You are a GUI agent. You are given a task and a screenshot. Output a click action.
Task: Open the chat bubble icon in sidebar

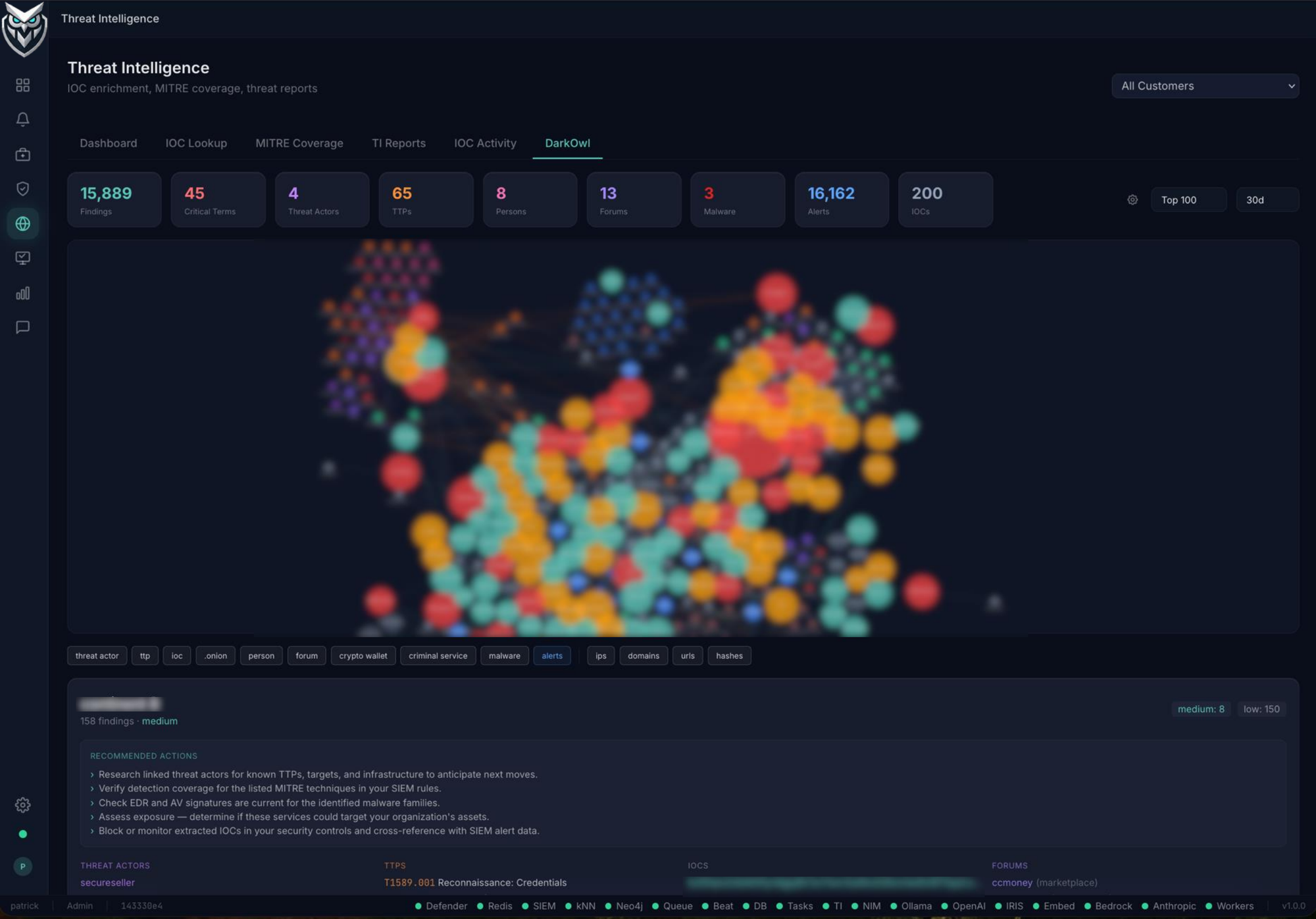23,327
